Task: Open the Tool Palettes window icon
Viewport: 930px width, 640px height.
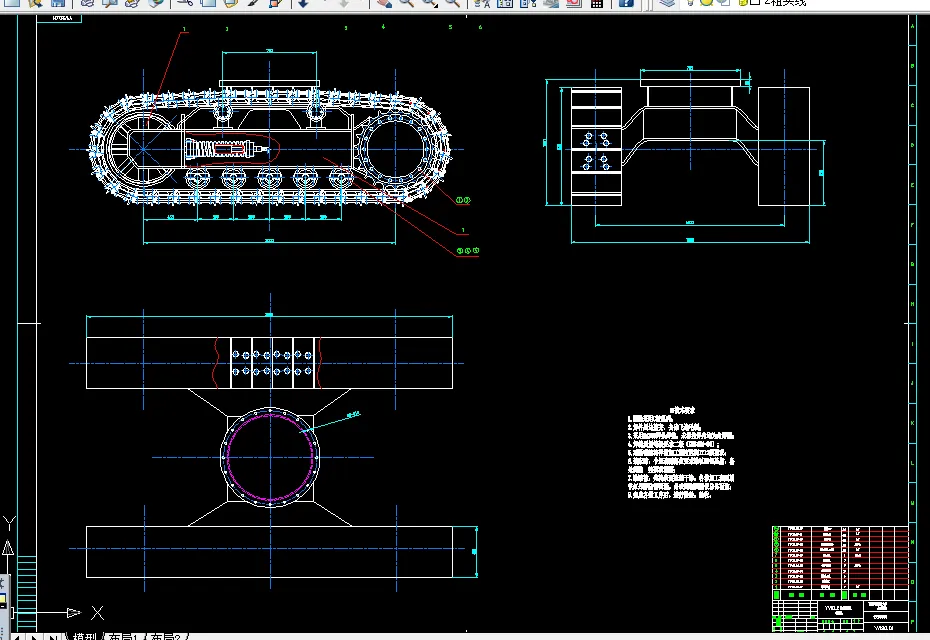Action: click(x=528, y=2)
